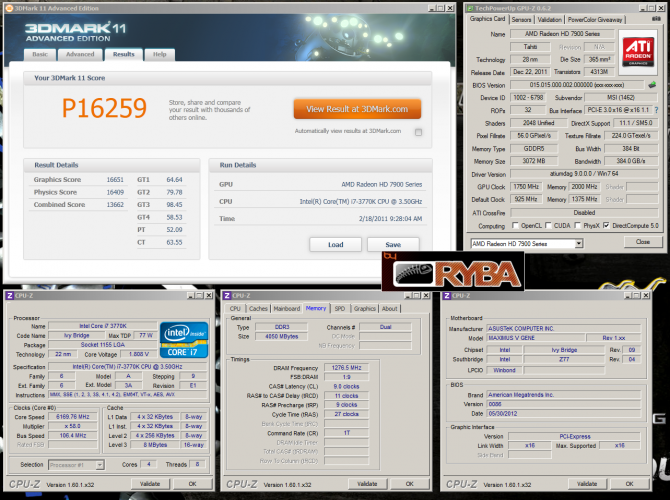Click the Z icon of CPU-Z motherboard window

[447, 295]
